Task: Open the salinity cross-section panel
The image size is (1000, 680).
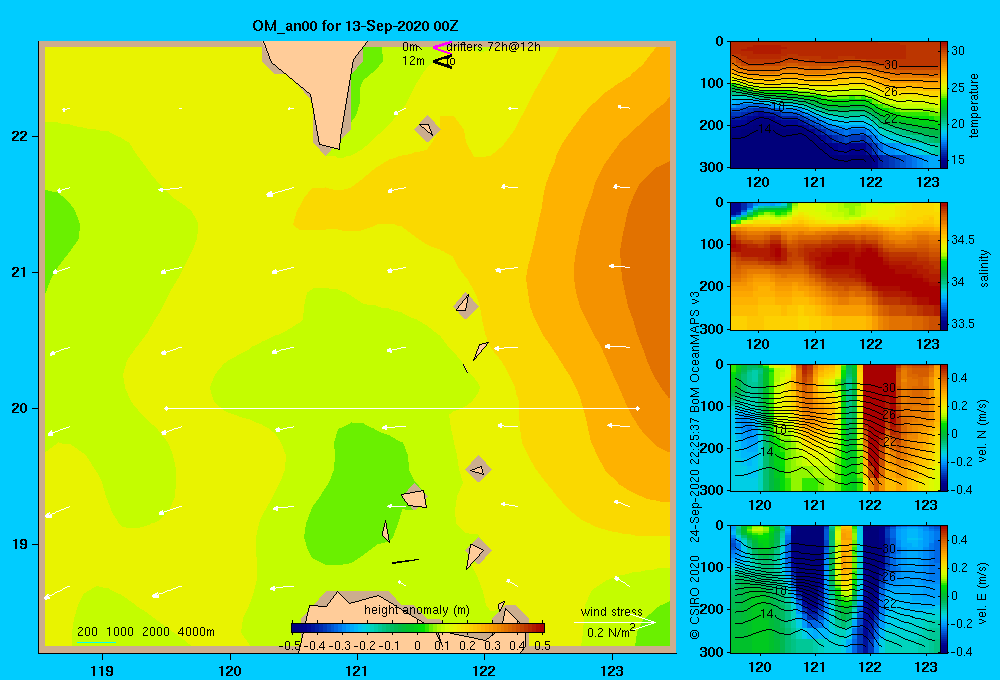Action: (x=834, y=266)
